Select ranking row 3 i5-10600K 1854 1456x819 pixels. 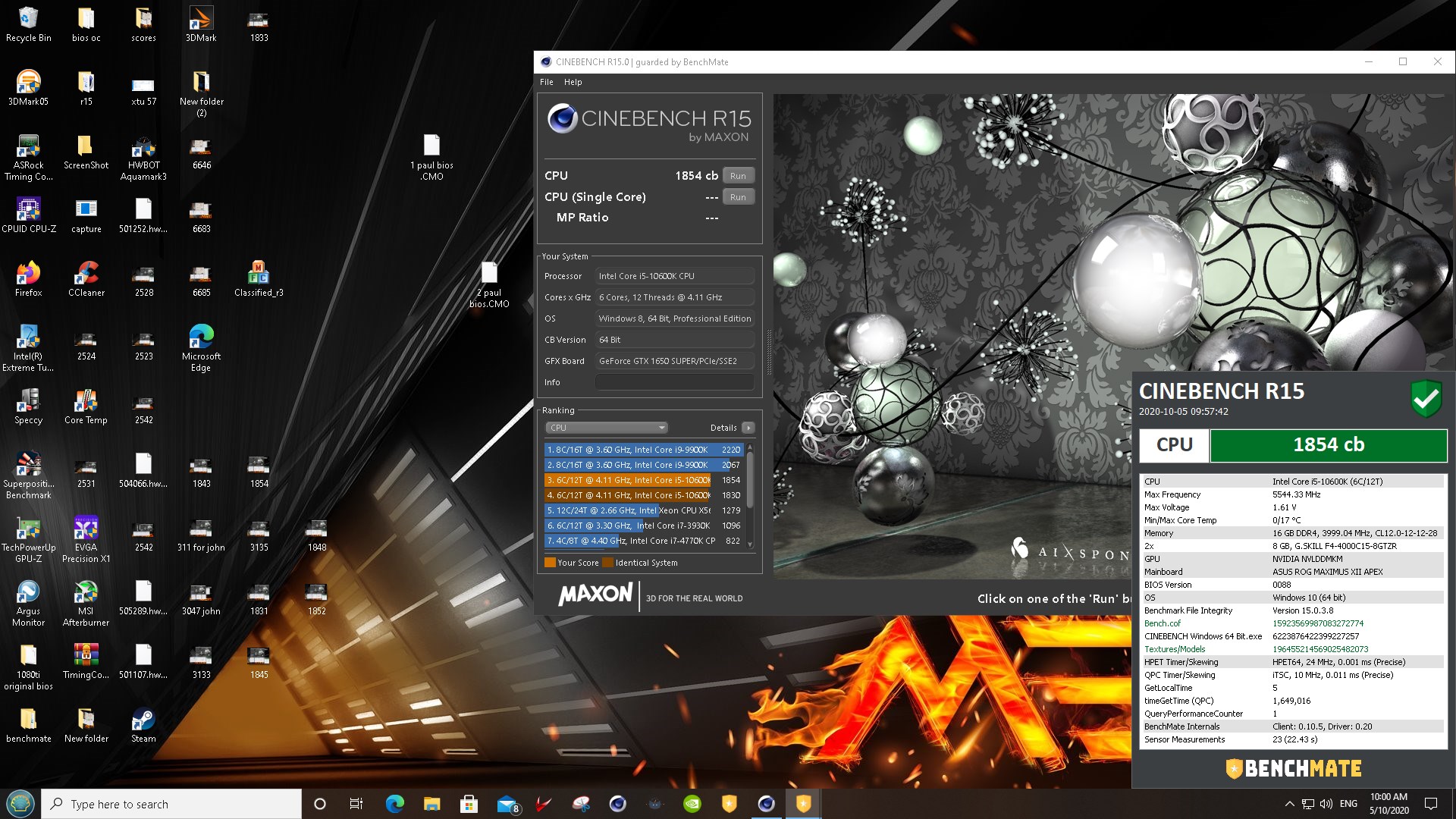pyautogui.click(x=644, y=480)
